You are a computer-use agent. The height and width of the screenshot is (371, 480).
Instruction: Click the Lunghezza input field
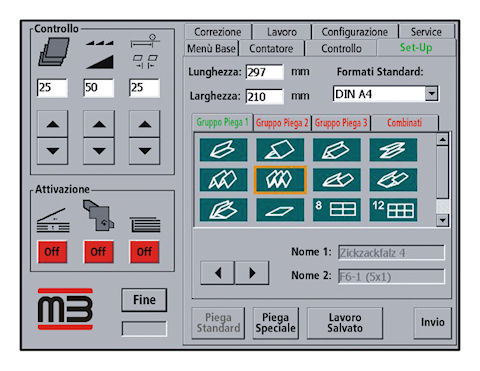coord(265,72)
